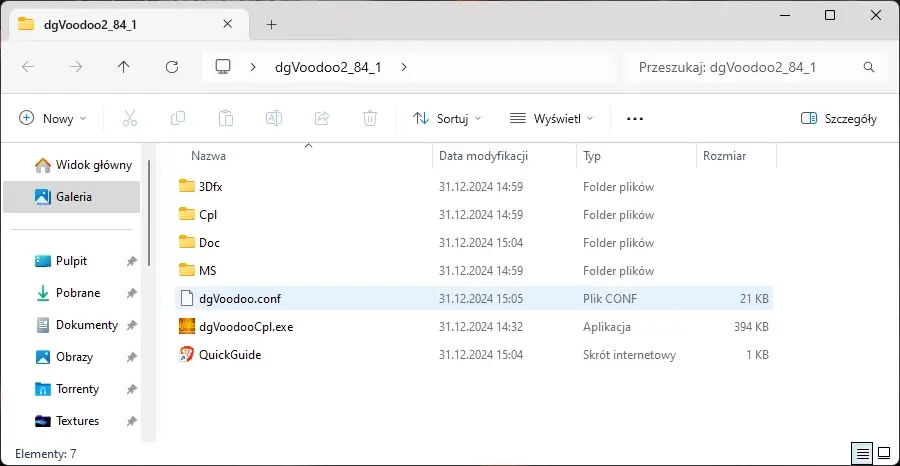Open the Cpl folder icon
Viewport: 900px width, 466px height.
187,215
